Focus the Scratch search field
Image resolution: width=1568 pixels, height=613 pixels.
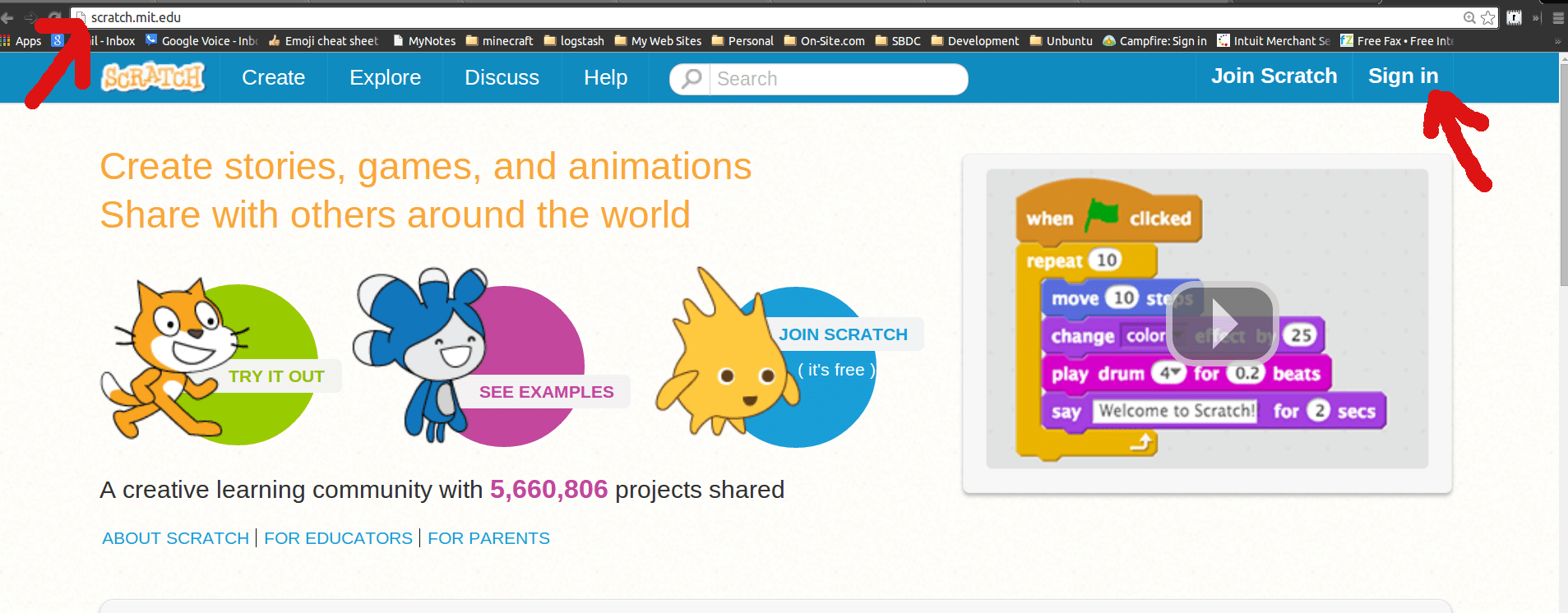[x=839, y=79]
